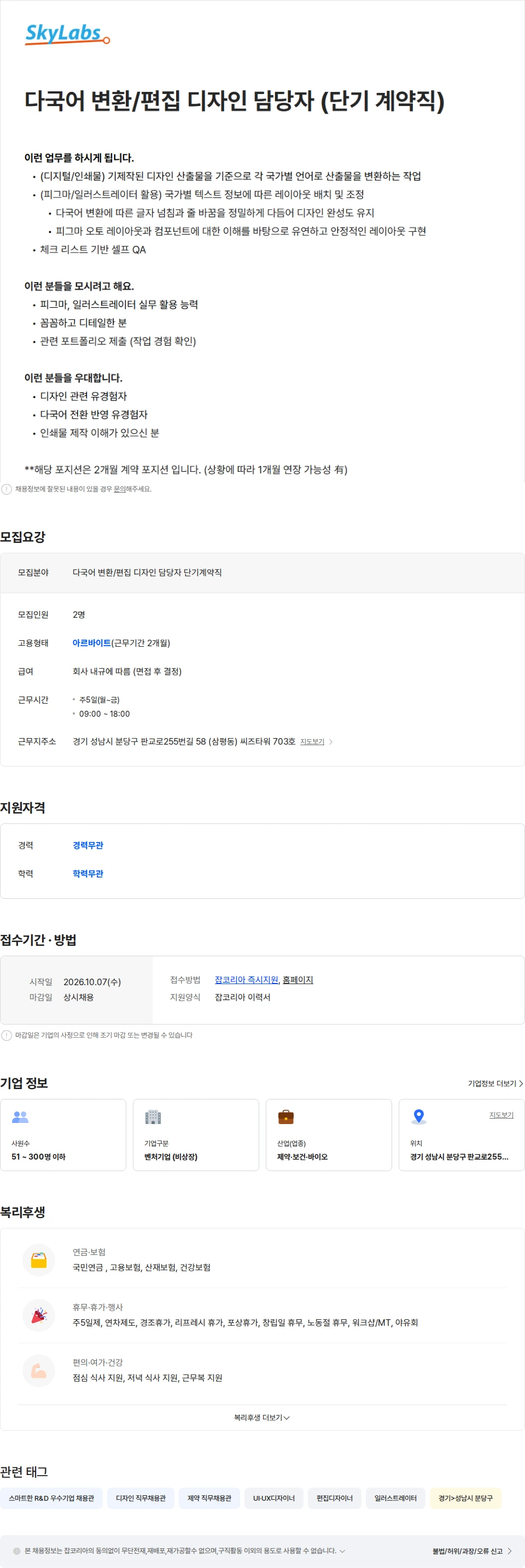
Task: Click the SkyLabs company logo
Action: (x=67, y=34)
